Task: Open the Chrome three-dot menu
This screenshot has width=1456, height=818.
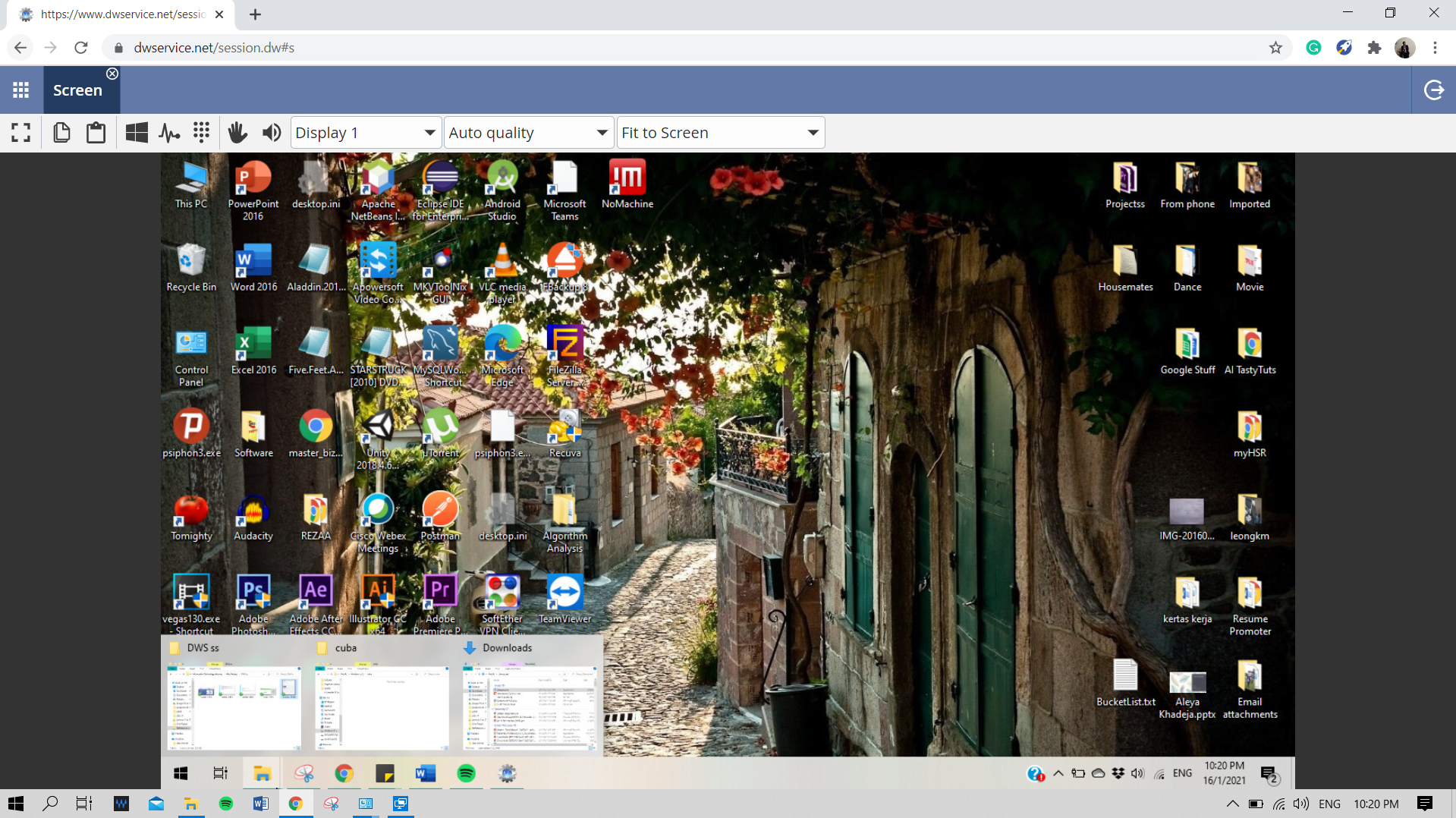Action: coord(1435,48)
